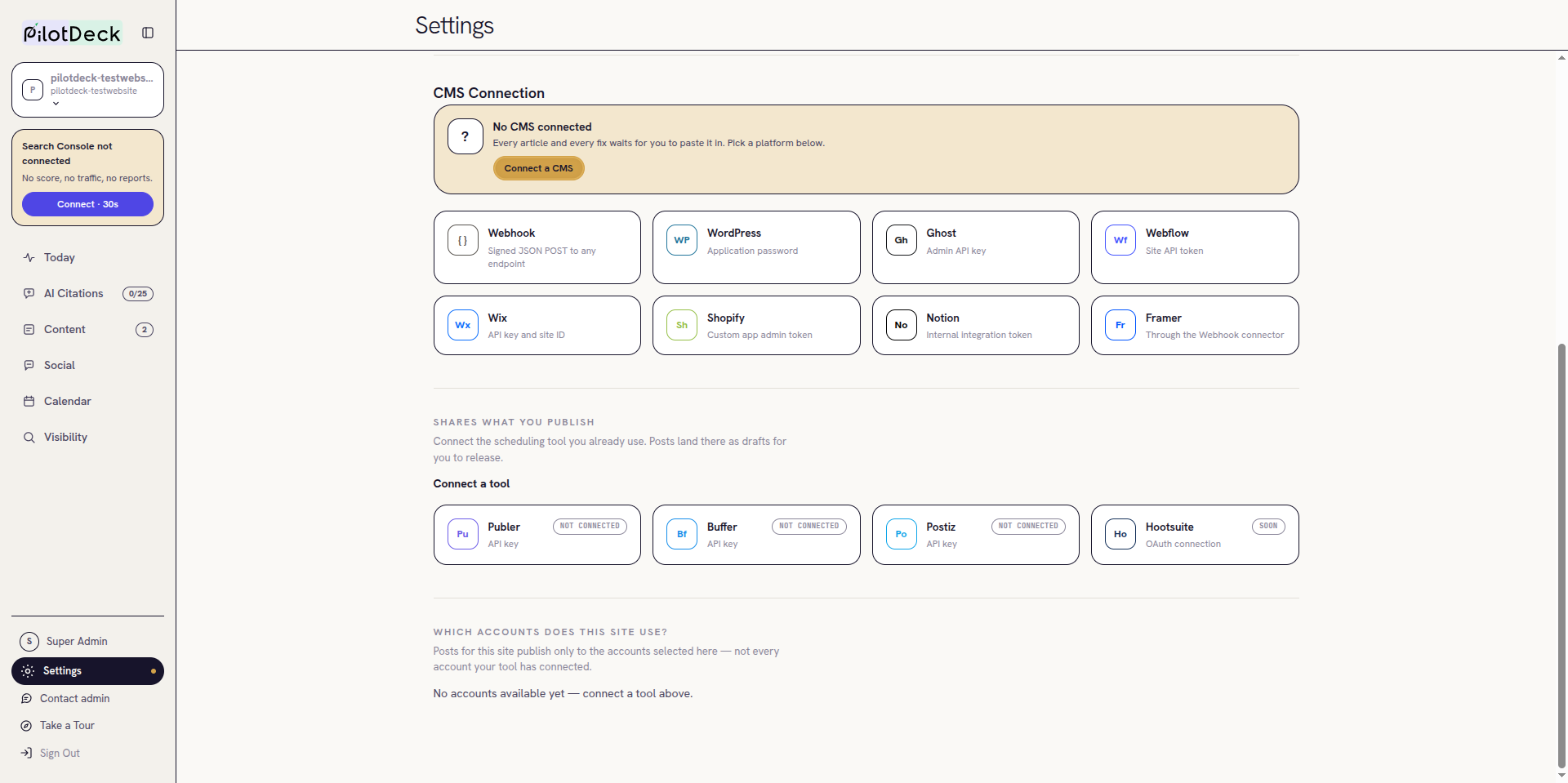
Task: Go to AI Citations
Action: (87, 293)
